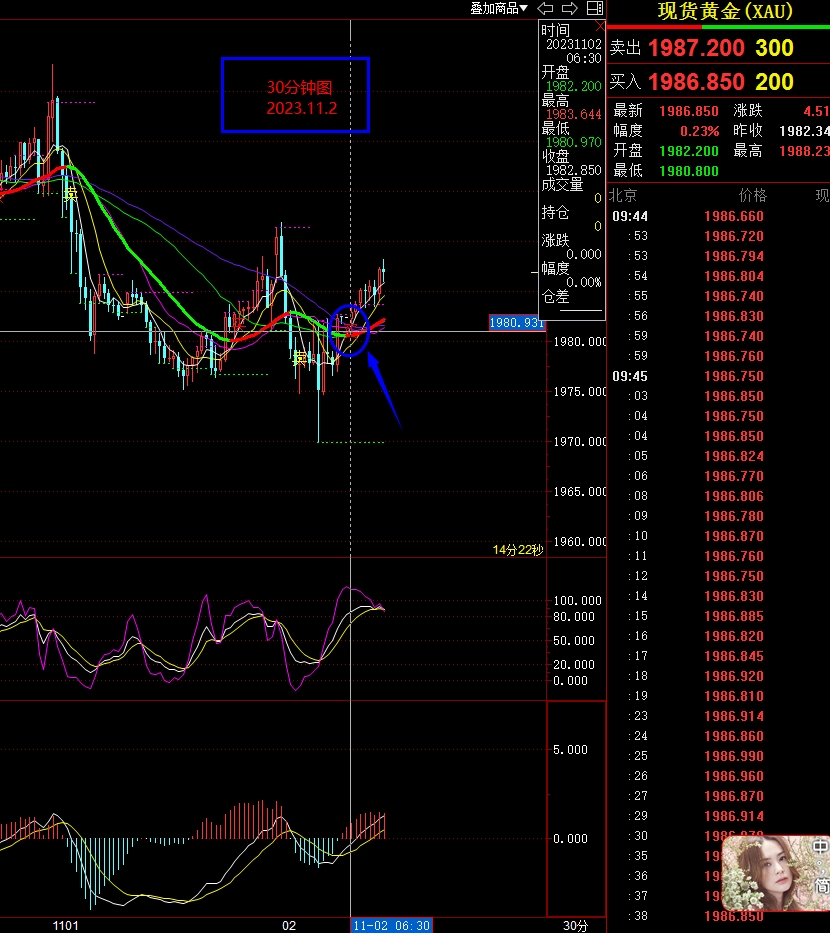Select the blue ellipse drawing on the chart
The height and width of the screenshot is (933, 830).
point(349,329)
